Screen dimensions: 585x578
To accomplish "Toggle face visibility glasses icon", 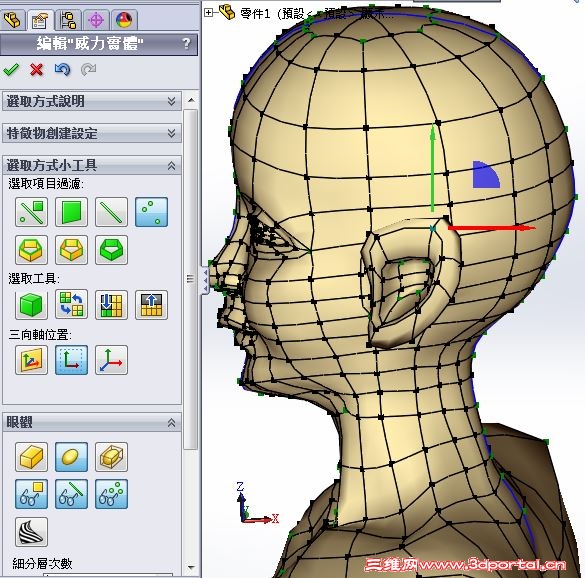I will 31,494.
